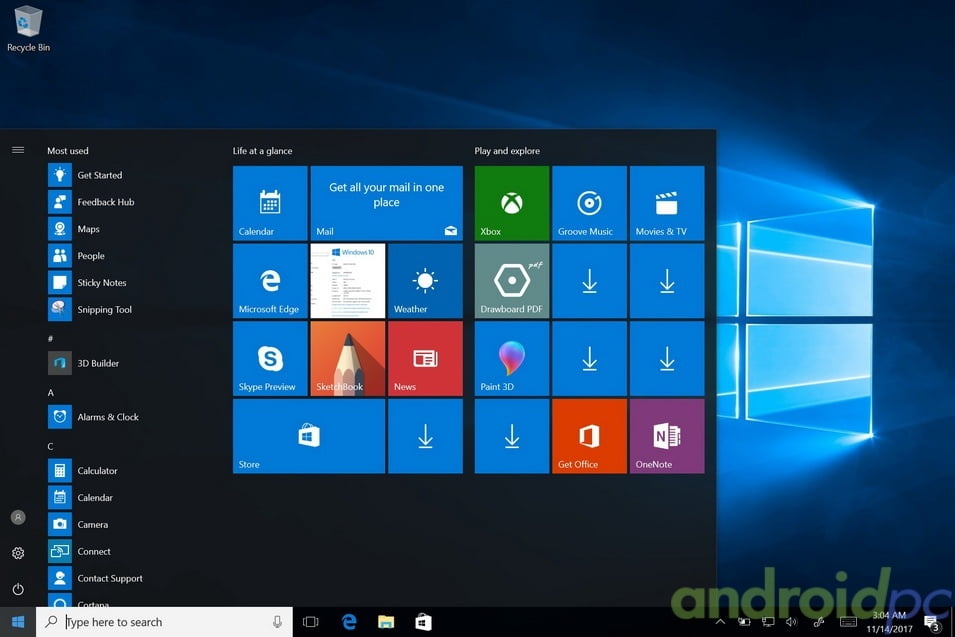955x637 pixels.
Task: Open the OneNote tile
Action: coord(667,436)
